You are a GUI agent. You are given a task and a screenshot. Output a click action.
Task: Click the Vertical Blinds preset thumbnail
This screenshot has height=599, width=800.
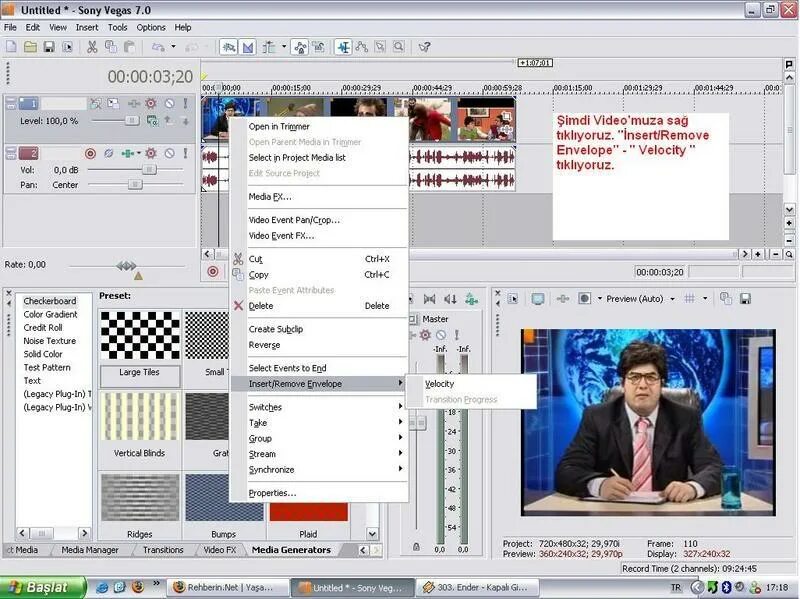(140, 417)
